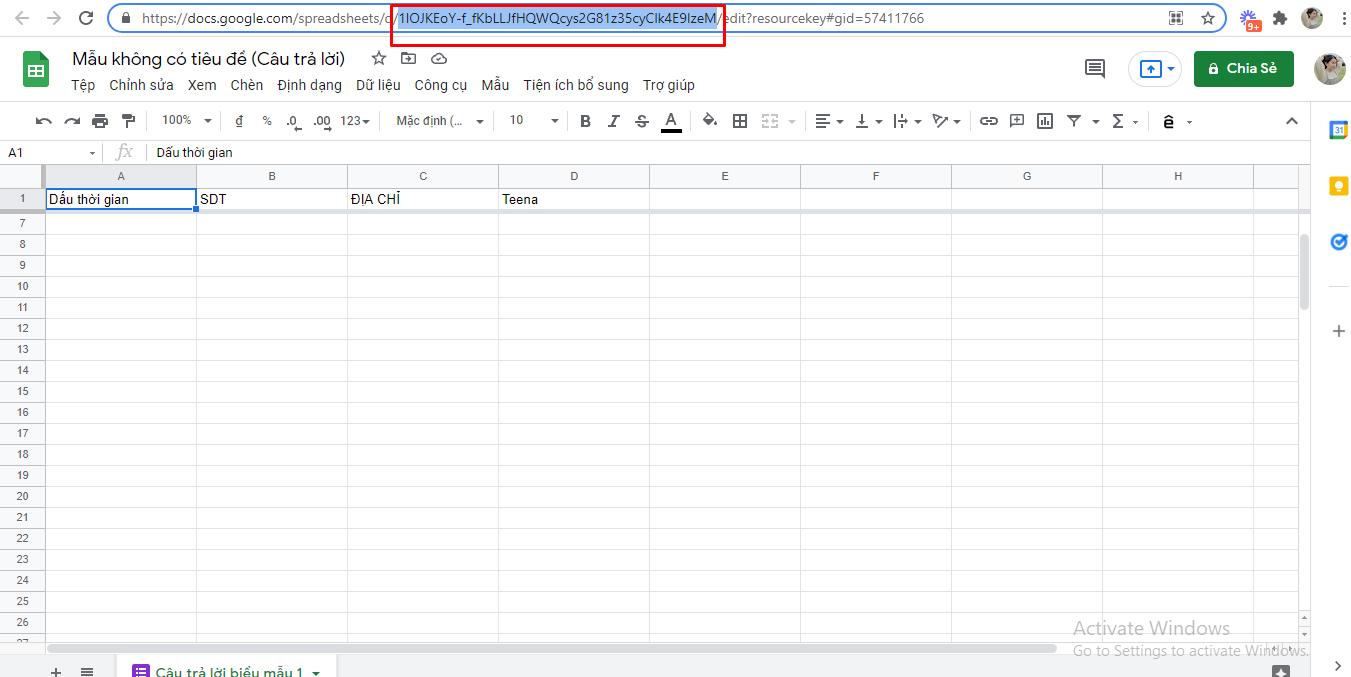Open the Dữ liệu menu
This screenshot has height=677, width=1351.
coord(378,85)
